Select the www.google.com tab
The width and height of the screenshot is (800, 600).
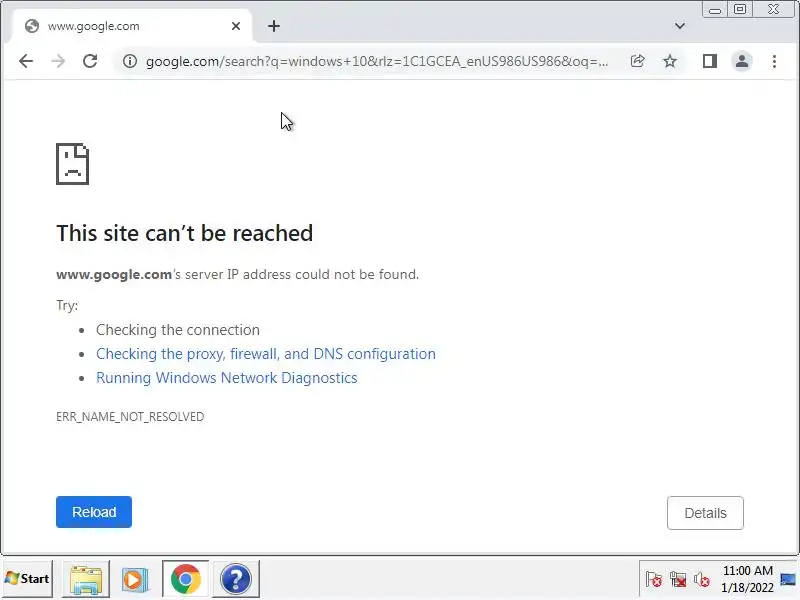point(132,26)
